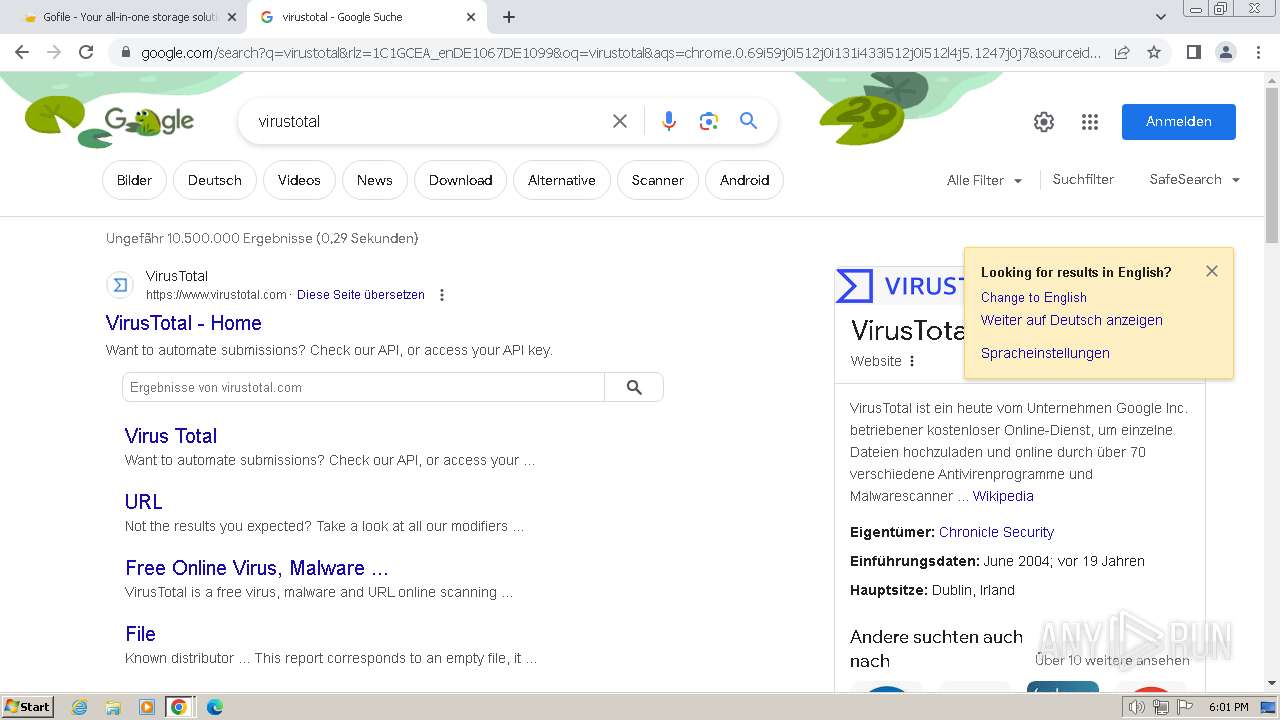Select the Bilder filter chip
Image resolution: width=1280 pixels, height=720 pixels.
tap(134, 180)
